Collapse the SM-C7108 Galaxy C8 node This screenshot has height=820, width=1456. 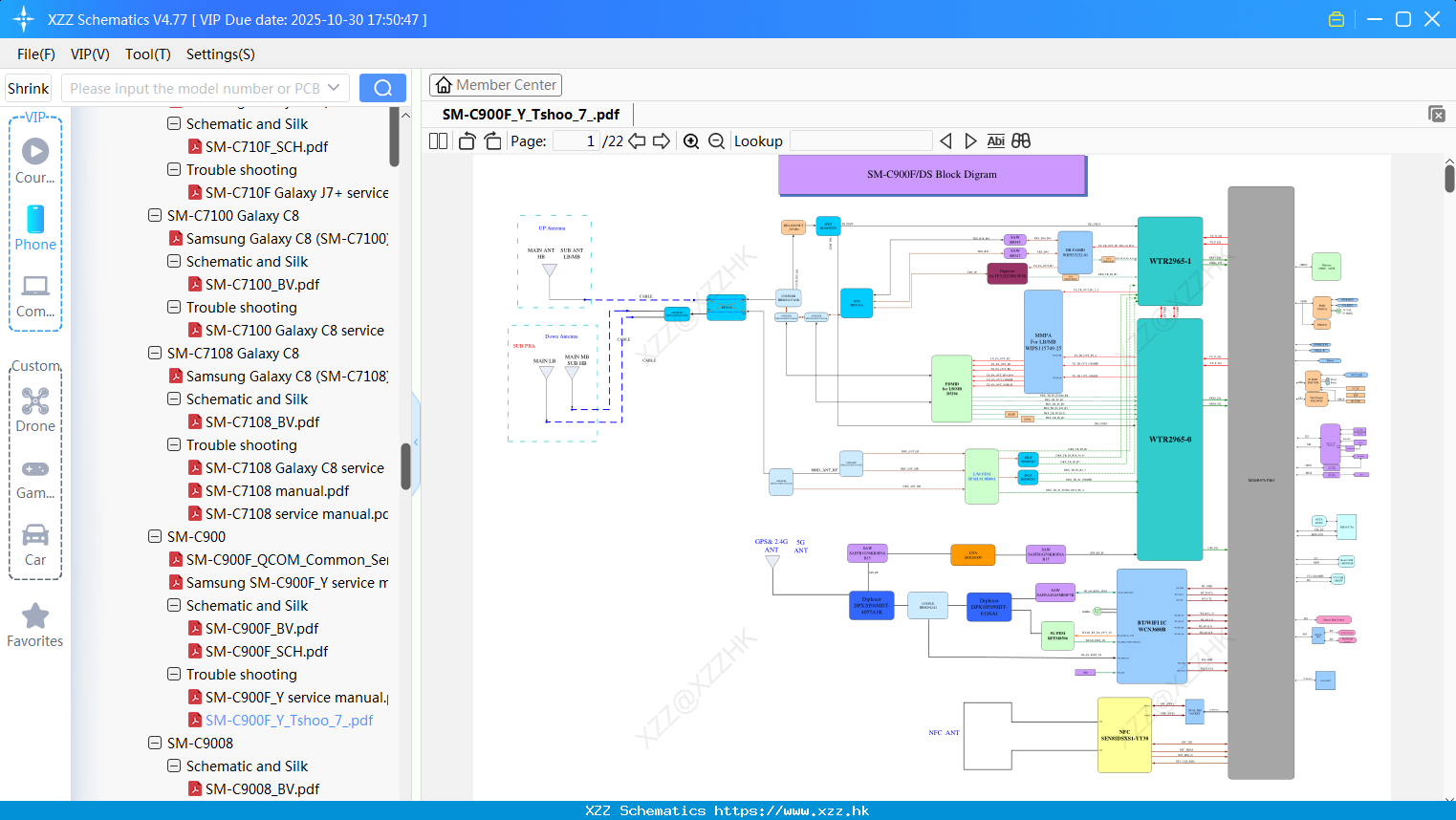155,353
